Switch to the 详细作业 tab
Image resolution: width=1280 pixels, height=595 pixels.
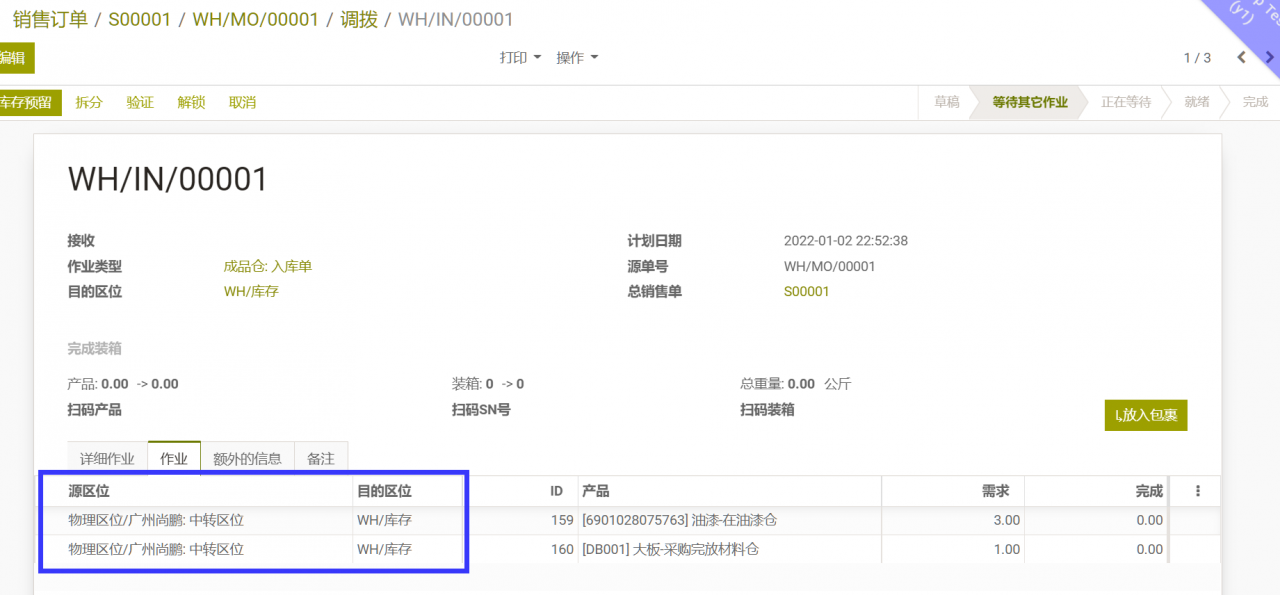[107, 459]
